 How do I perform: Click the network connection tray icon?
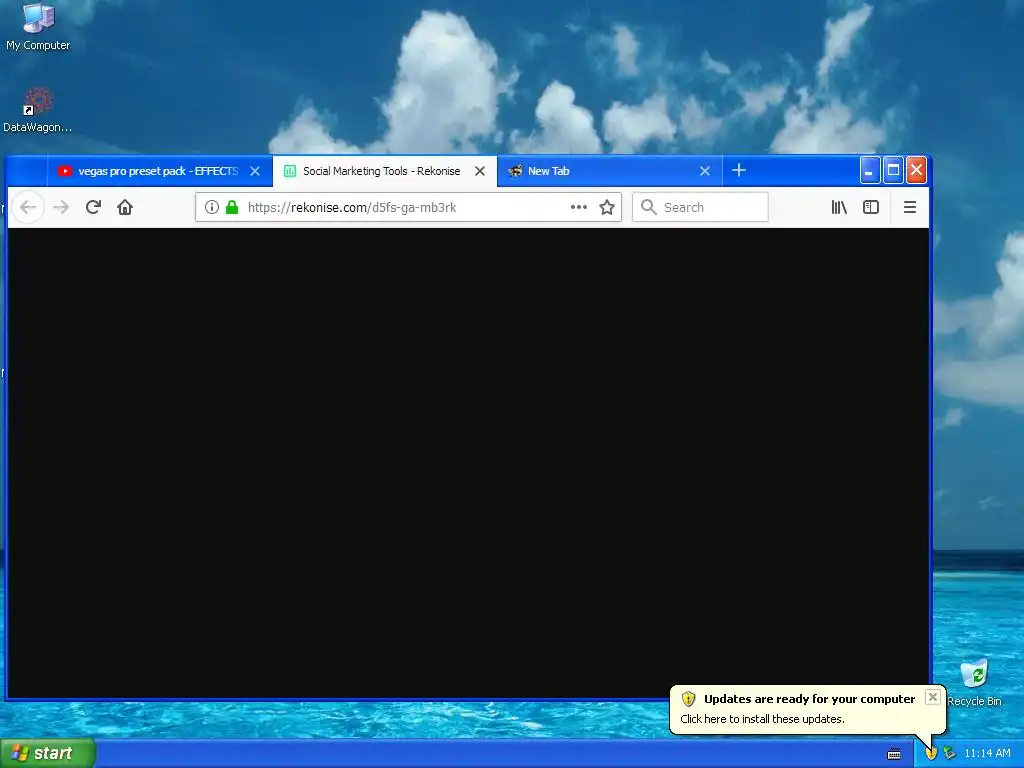tap(949, 754)
